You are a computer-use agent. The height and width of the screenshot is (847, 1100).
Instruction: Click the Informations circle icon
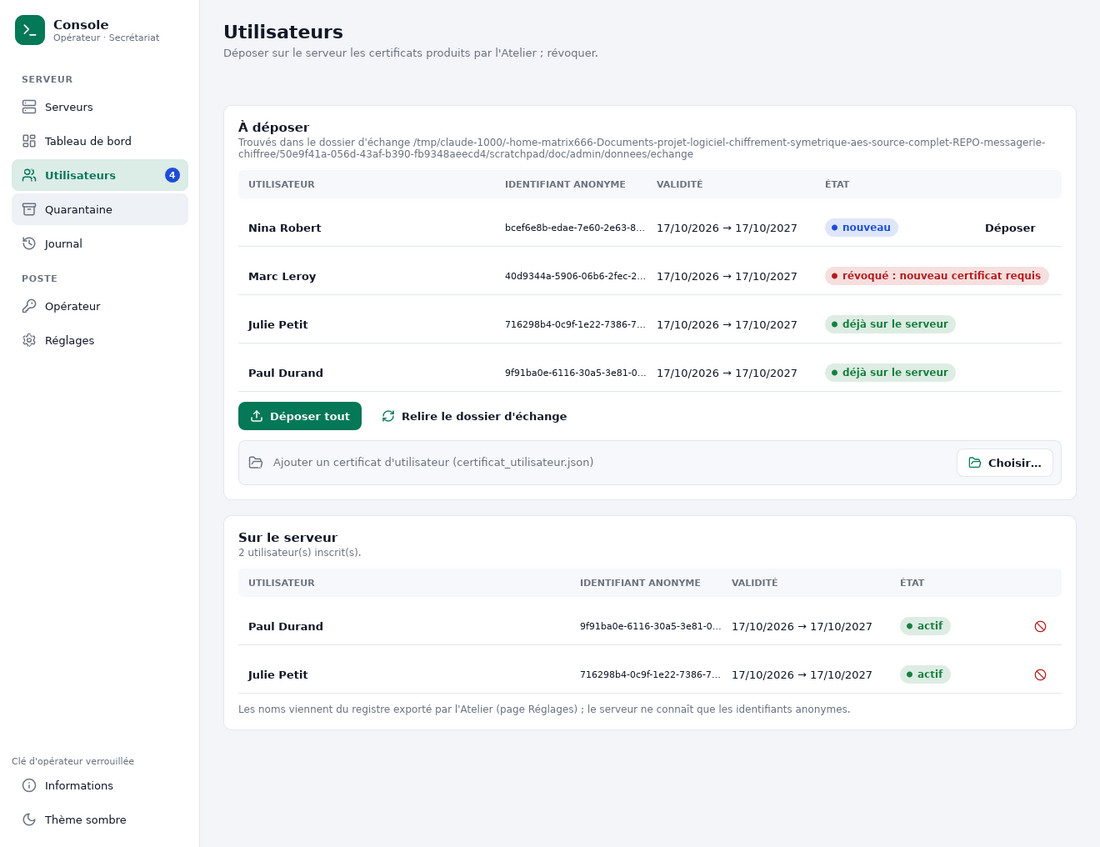pos(29,785)
